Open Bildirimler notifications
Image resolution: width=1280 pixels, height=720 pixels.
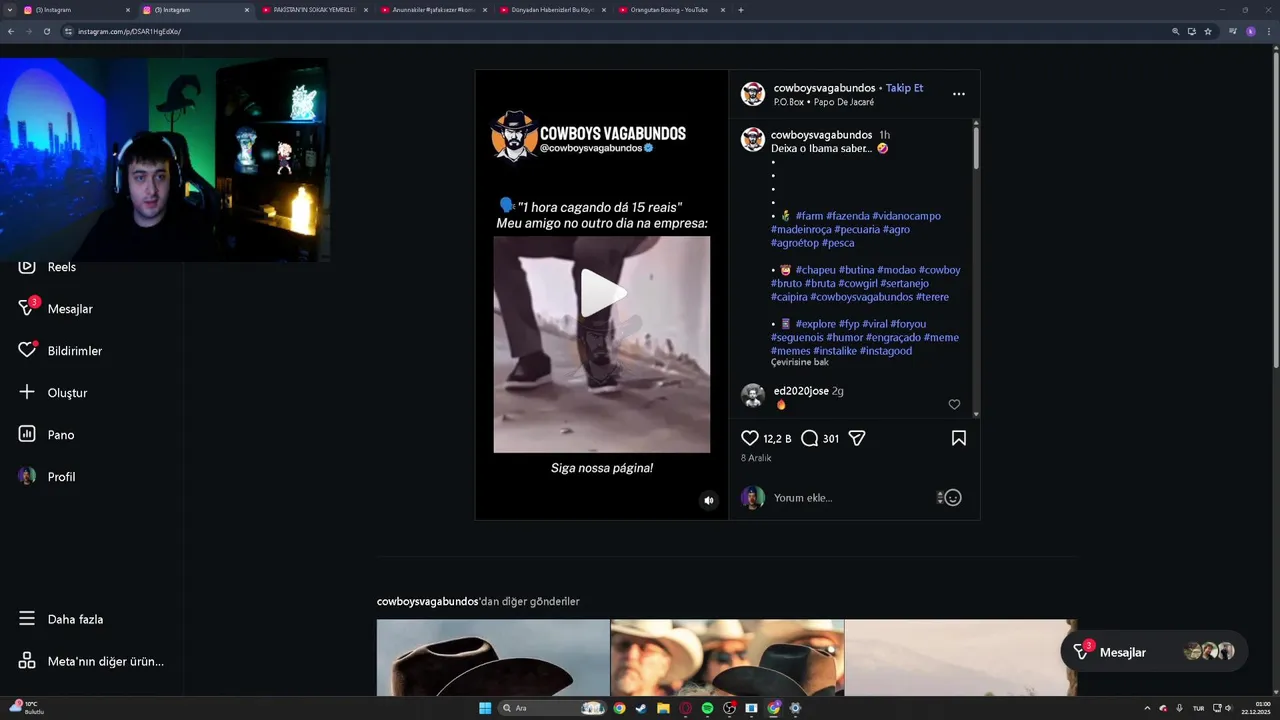pyautogui.click(x=60, y=351)
